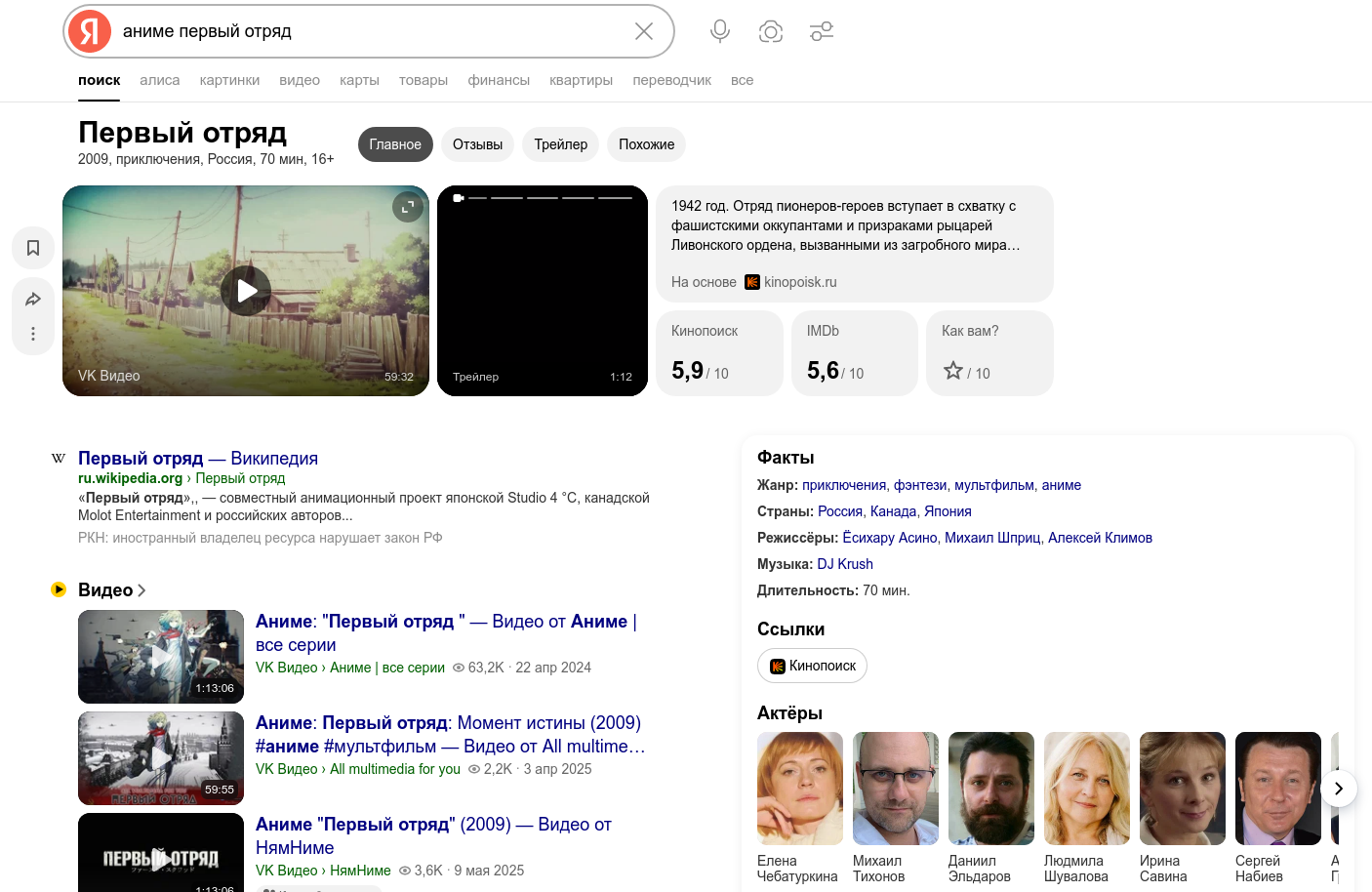Switch to the карты tab

[x=359, y=80]
